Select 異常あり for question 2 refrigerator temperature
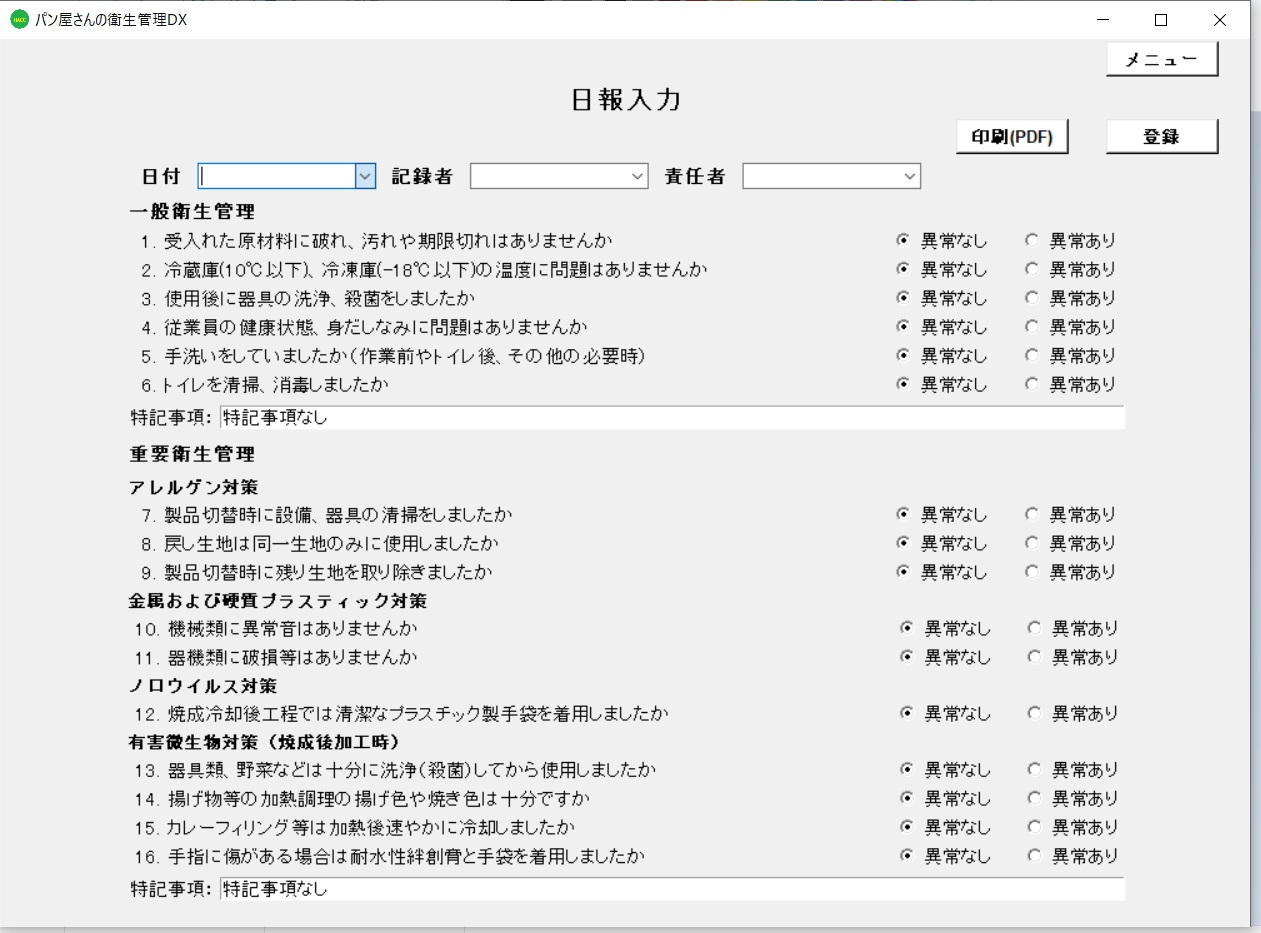 pyautogui.click(x=1031, y=269)
